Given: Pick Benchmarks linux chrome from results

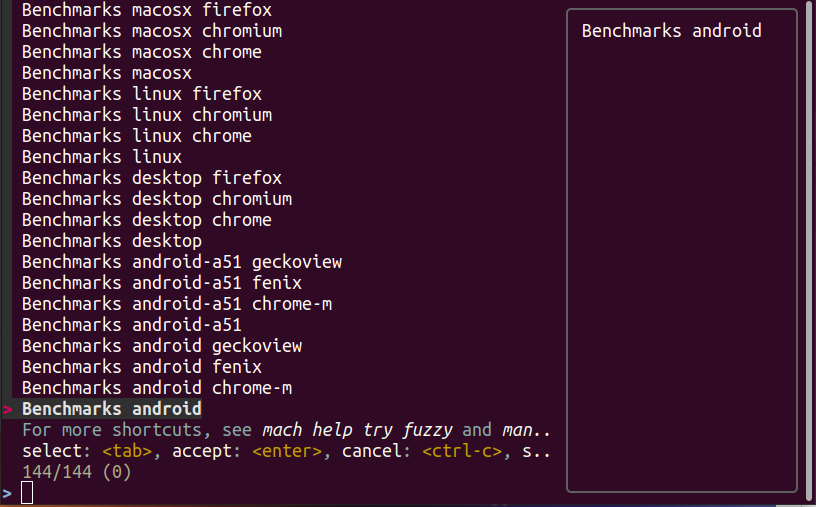Looking at the screenshot, I should click(x=136, y=136).
